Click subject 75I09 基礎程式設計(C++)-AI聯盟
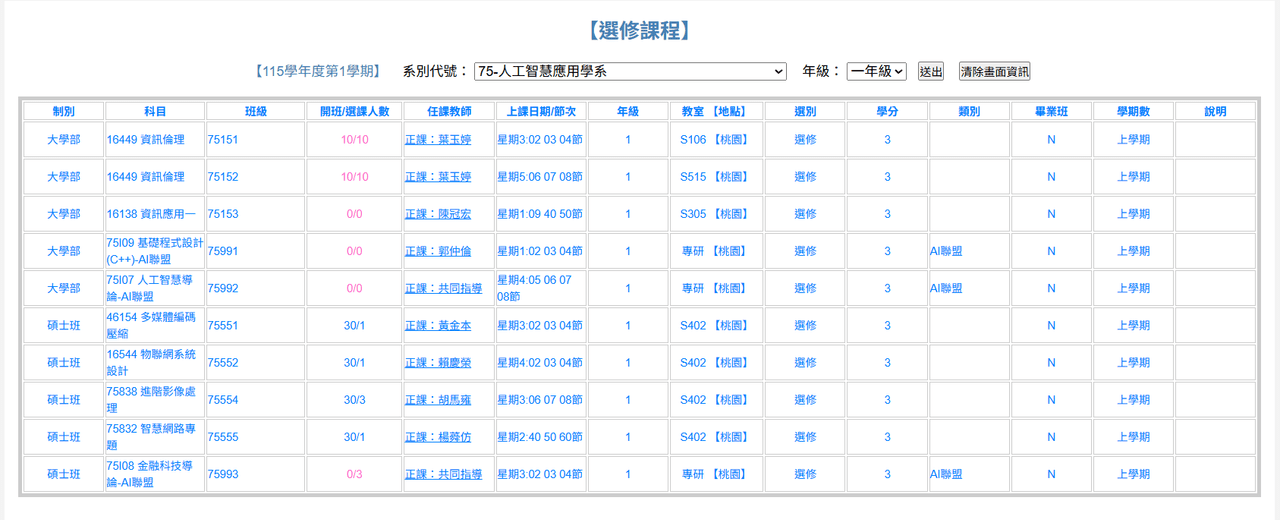 pyautogui.click(x=155, y=251)
